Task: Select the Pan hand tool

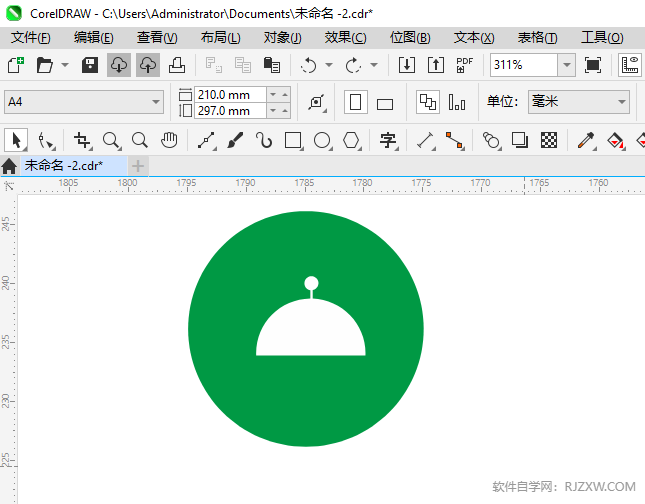Action: click(169, 140)
